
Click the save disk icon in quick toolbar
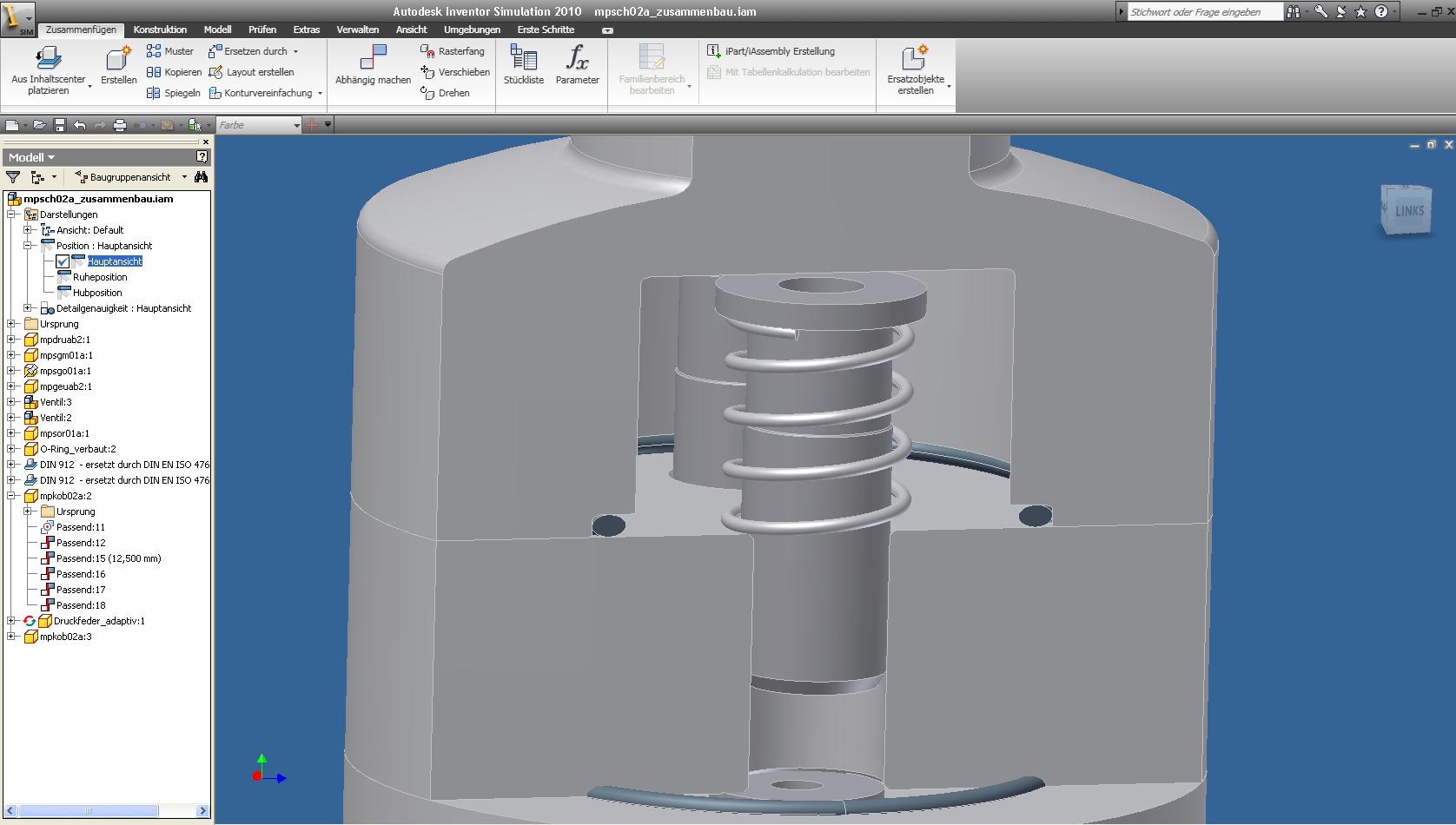point(60,125)
